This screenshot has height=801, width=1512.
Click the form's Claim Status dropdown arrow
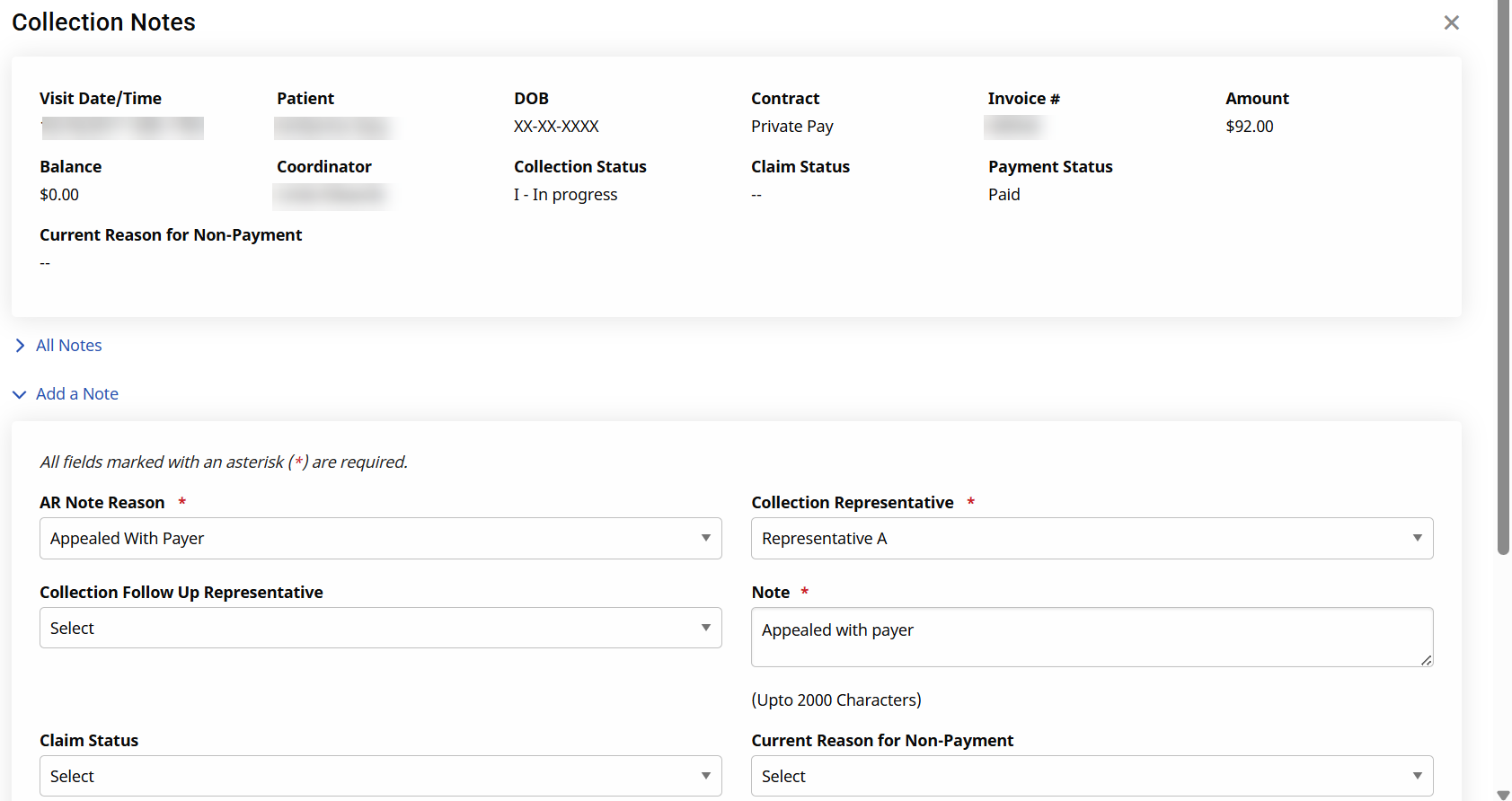tap(705, 776)
